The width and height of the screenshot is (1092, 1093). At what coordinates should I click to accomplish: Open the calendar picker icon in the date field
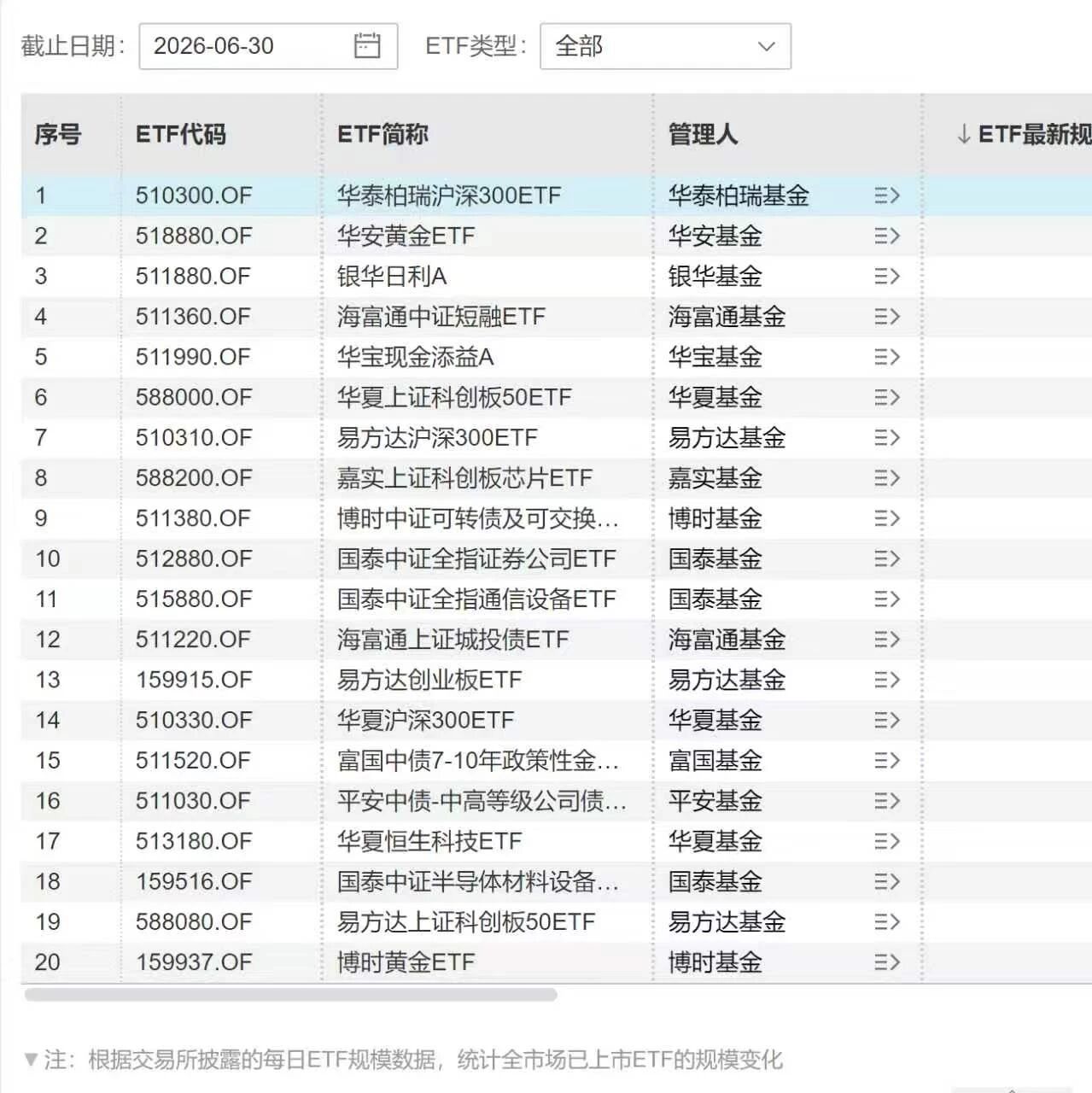click(367, 45)
